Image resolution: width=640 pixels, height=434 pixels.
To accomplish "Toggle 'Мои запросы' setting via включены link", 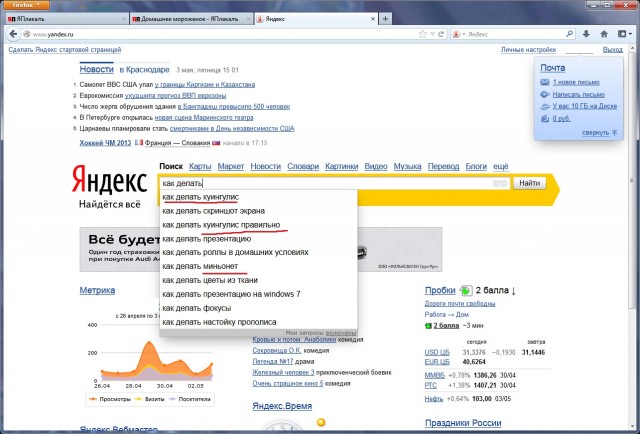I will (x=340, y=331).
